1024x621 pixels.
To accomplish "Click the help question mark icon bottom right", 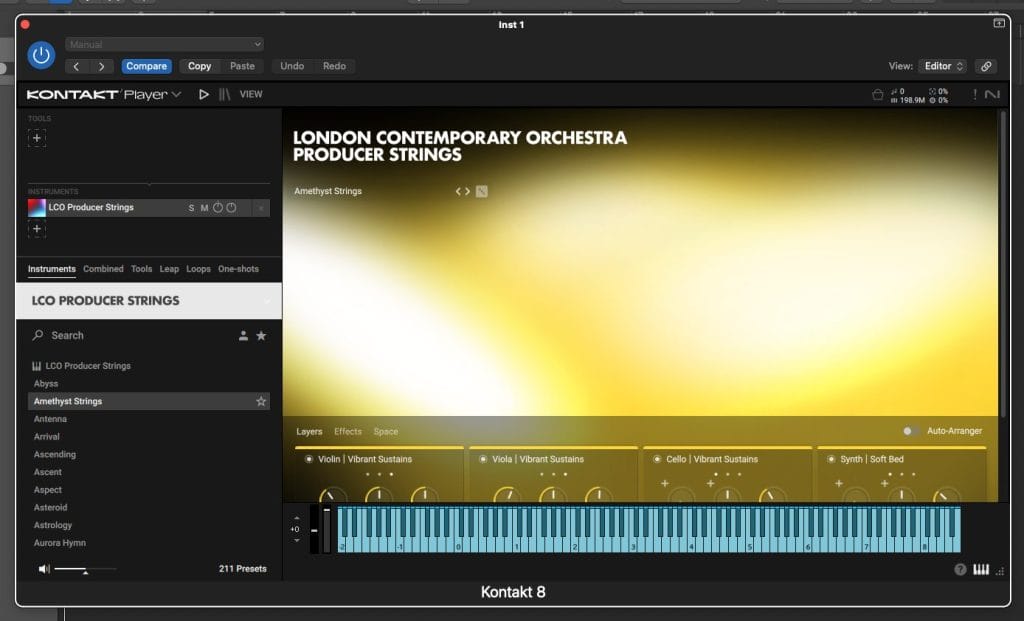I will click(960, 569).
